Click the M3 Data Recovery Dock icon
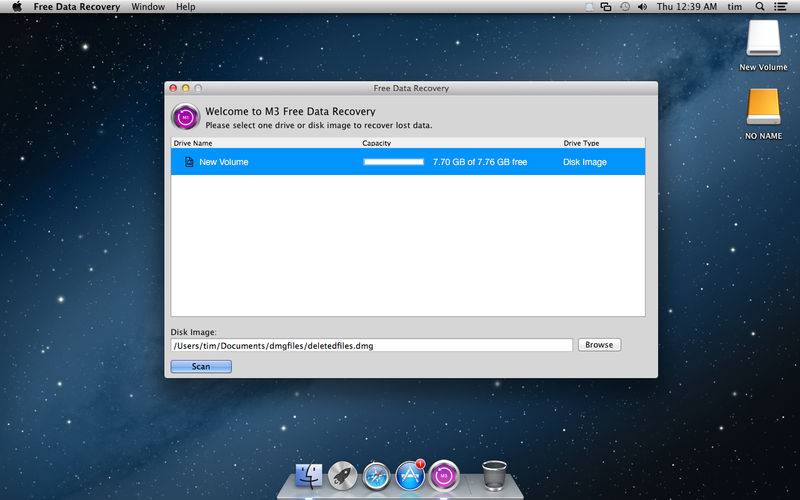This screenshot has width=800, height=500. tap(444, 476)
